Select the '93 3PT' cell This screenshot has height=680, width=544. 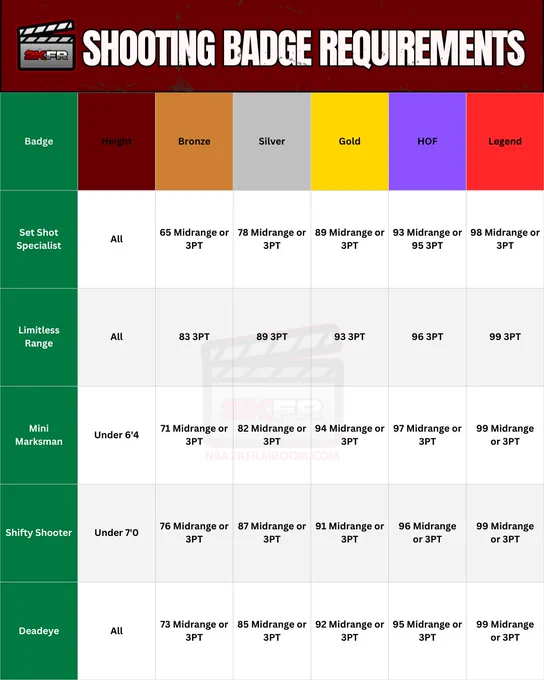click(349, 337)
